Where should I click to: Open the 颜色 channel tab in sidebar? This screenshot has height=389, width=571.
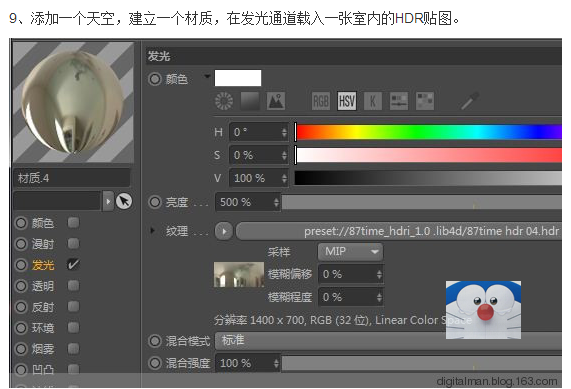click(43, 223)
